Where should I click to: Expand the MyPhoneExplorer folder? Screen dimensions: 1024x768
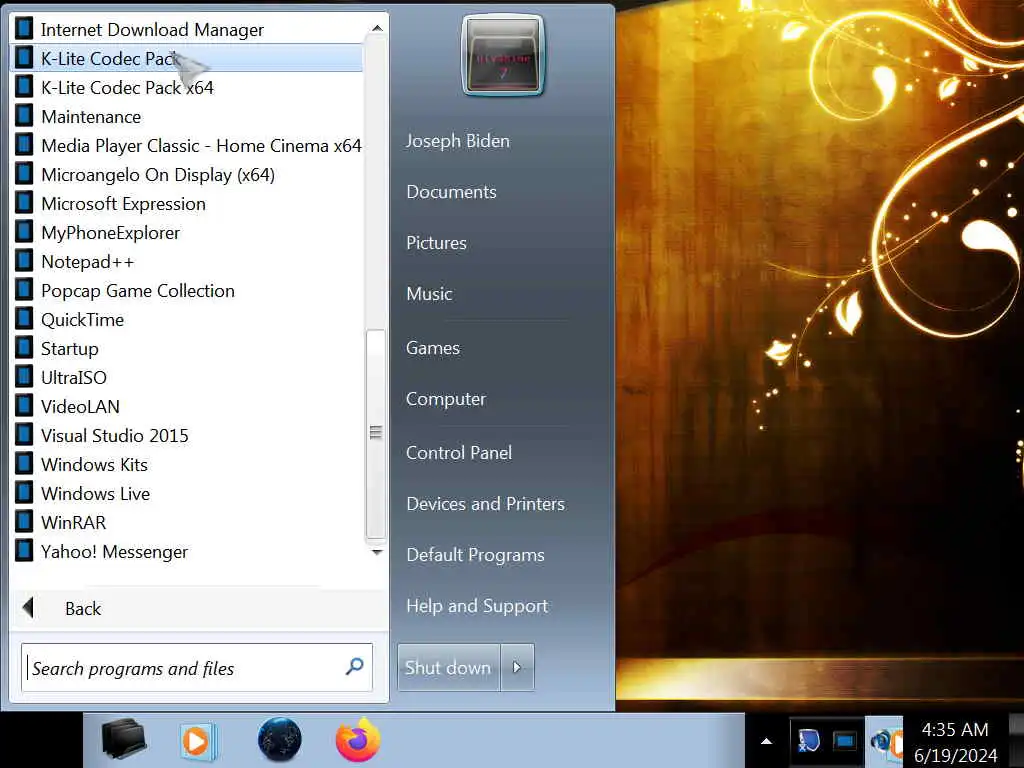[x=187, y=232]
